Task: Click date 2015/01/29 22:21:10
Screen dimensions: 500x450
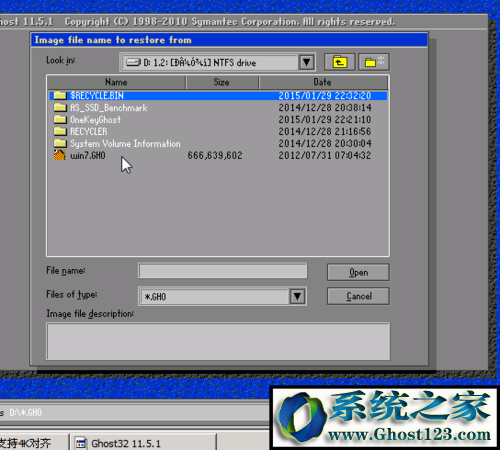Action: [x=325, y=119]
